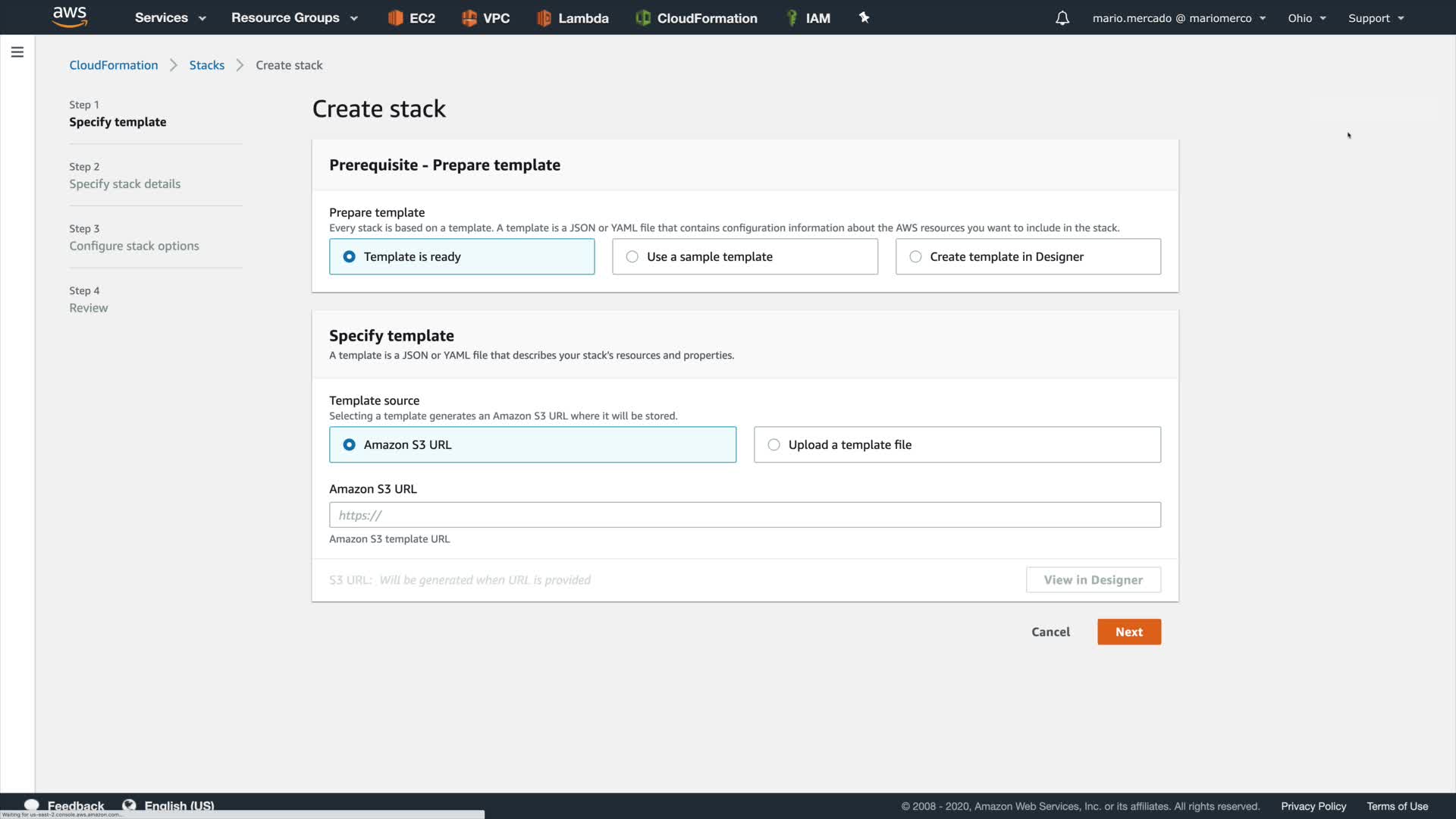Select Create template in Designer option
Image resolution: width=1456 pixels, height=819 pixels.
coord(1027,257)
